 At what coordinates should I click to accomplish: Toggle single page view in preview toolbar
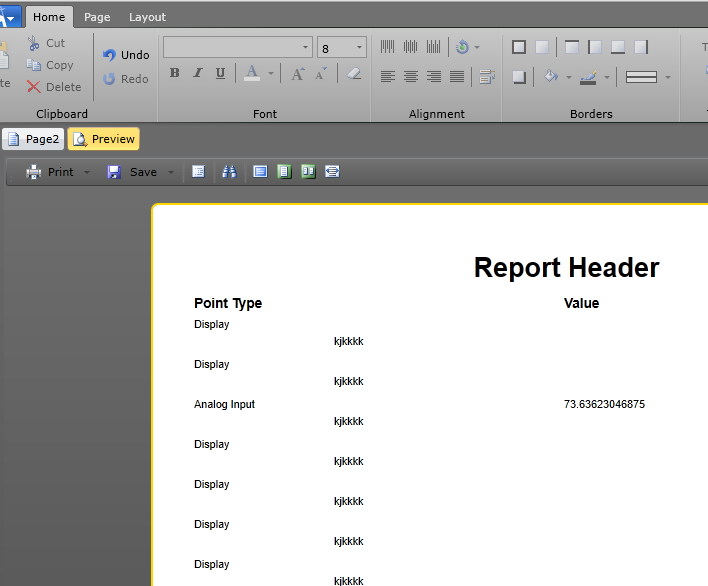pos(284,172)
